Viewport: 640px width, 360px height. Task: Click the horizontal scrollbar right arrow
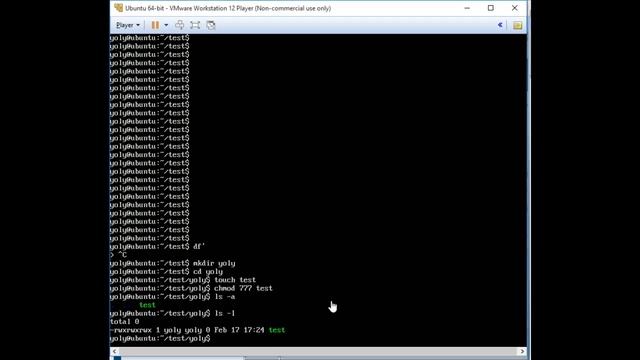point(522,351)
